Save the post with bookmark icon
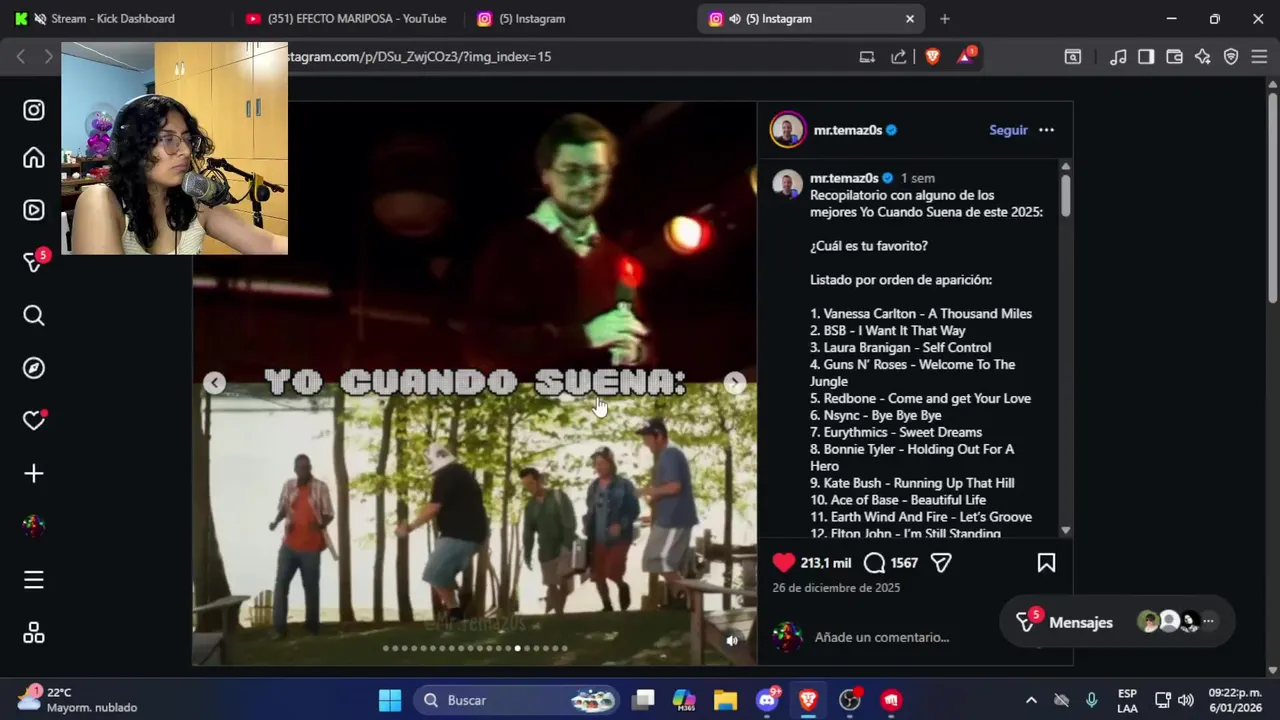Viewport: 1280px width, 720px height. click(x=1046, y=563)
